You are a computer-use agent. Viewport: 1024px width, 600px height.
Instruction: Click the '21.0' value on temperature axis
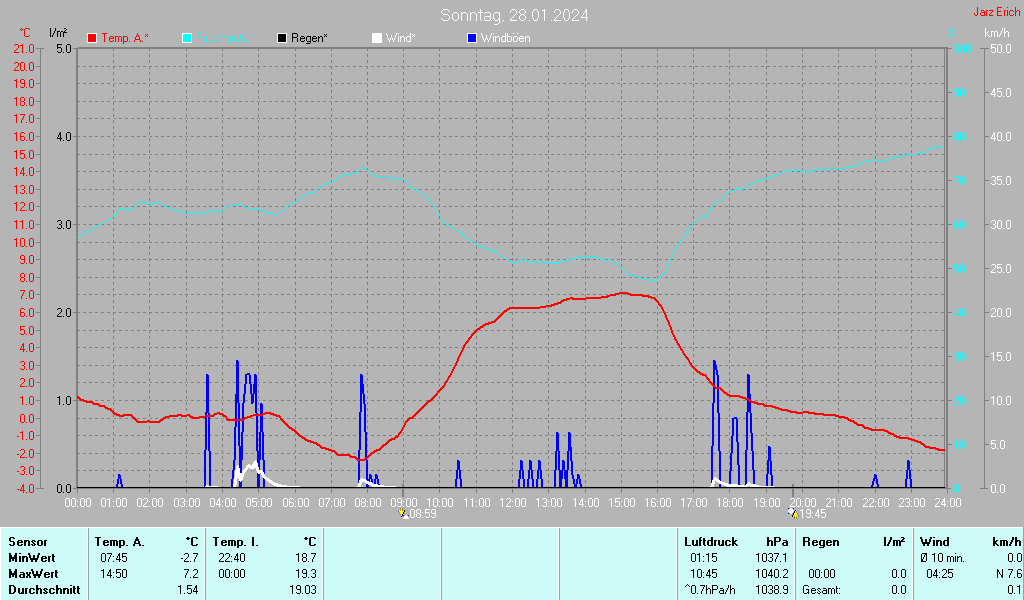tap(24, 49)
